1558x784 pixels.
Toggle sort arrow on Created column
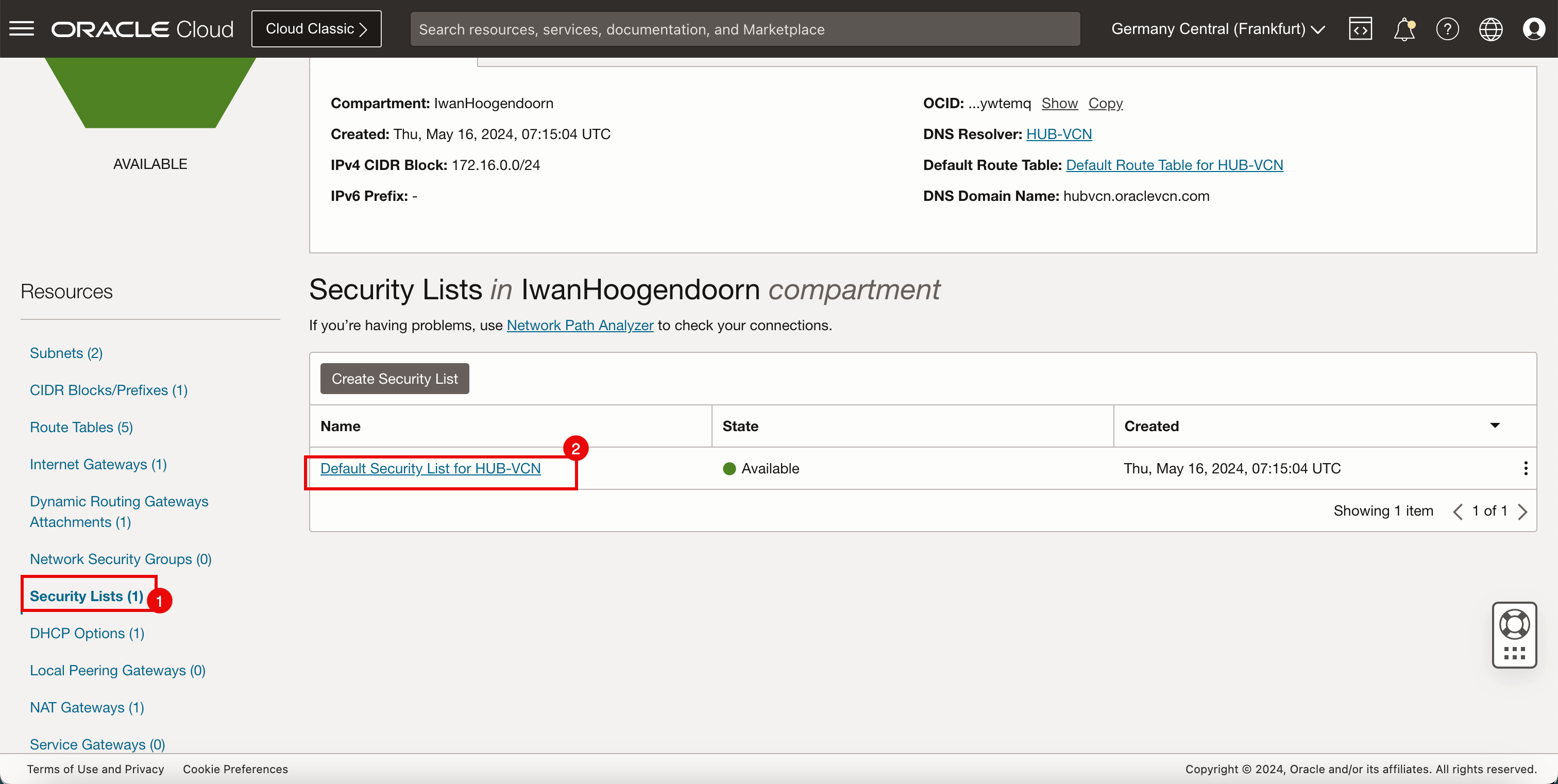coord(1495,425)
